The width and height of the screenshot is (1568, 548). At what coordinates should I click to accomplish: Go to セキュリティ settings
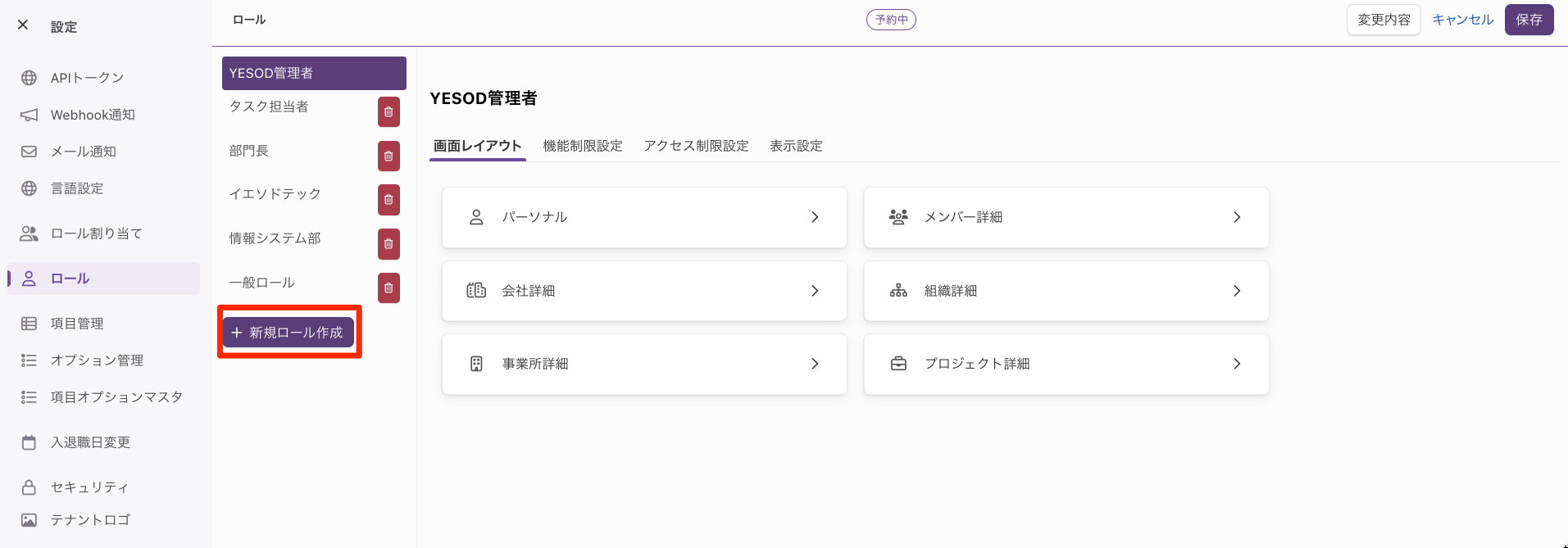coord(89,487)
